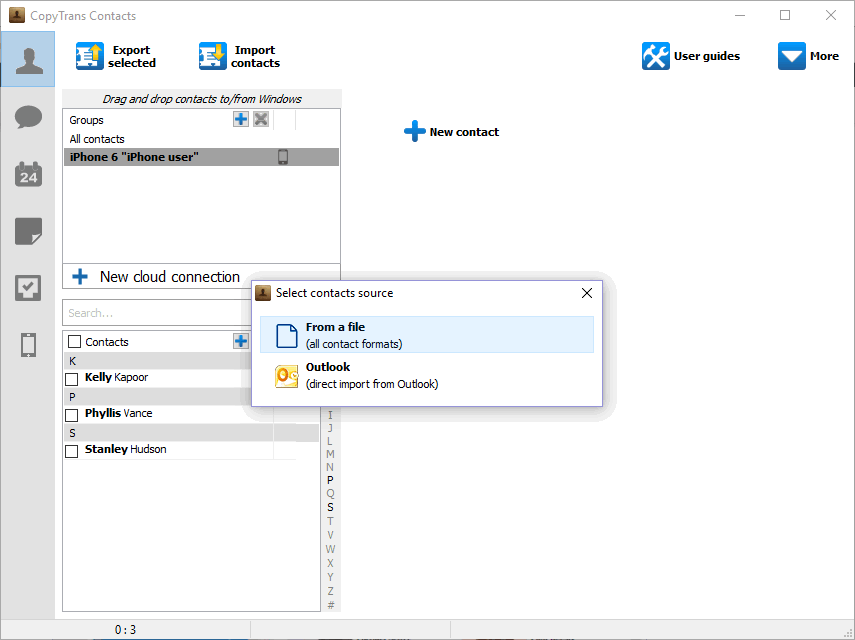
Task: Open User guides
Action: [x=691, y=56]
